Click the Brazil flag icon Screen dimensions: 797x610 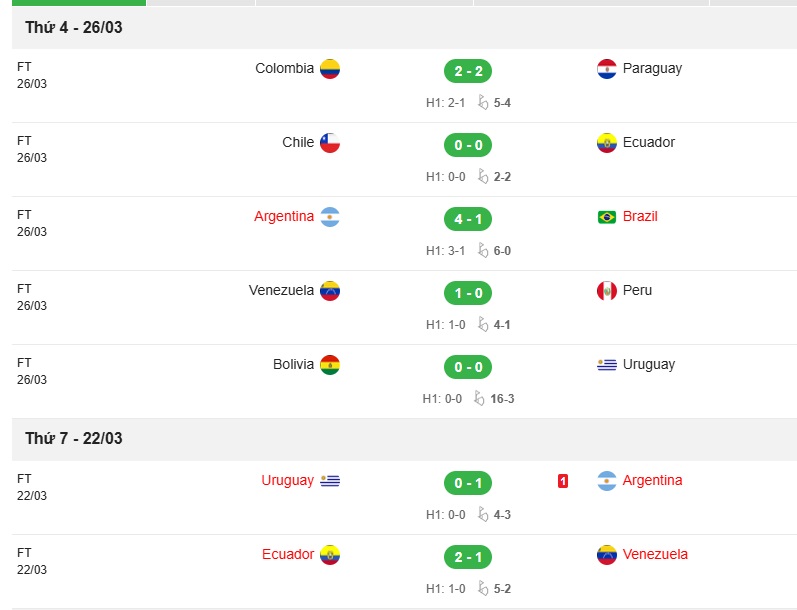(x=606, y=217)
